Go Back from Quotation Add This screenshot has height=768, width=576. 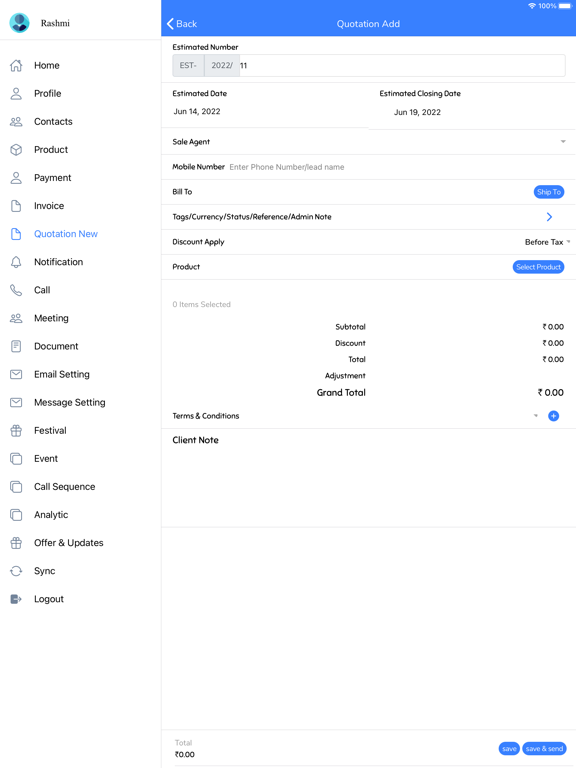coord(182,24)
